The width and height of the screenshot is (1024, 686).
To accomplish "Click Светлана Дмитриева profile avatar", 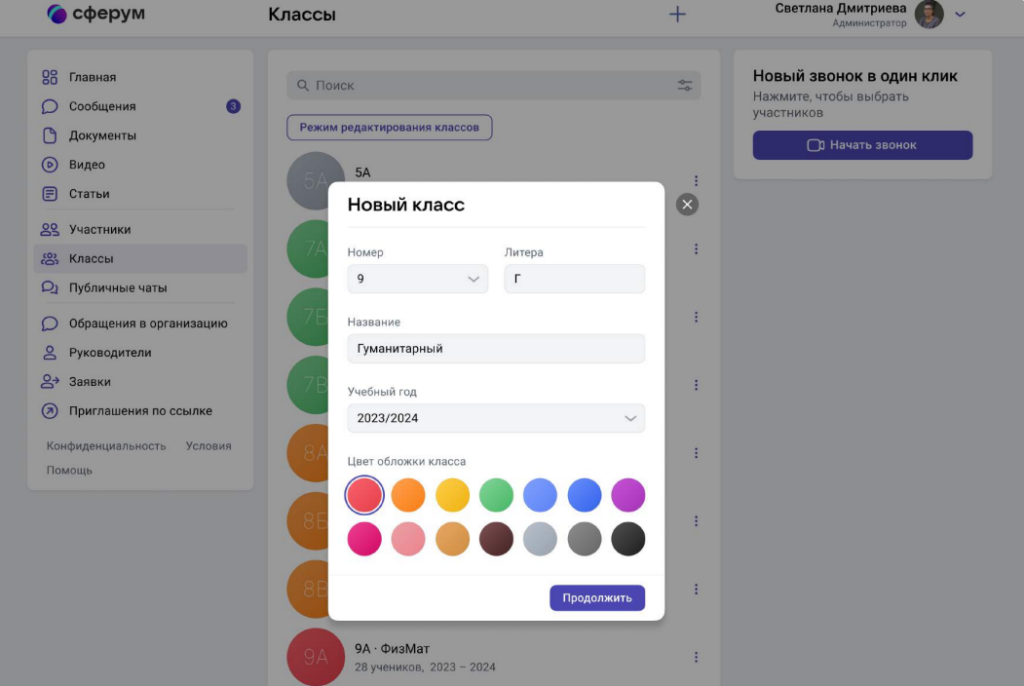I will [929, 14].
